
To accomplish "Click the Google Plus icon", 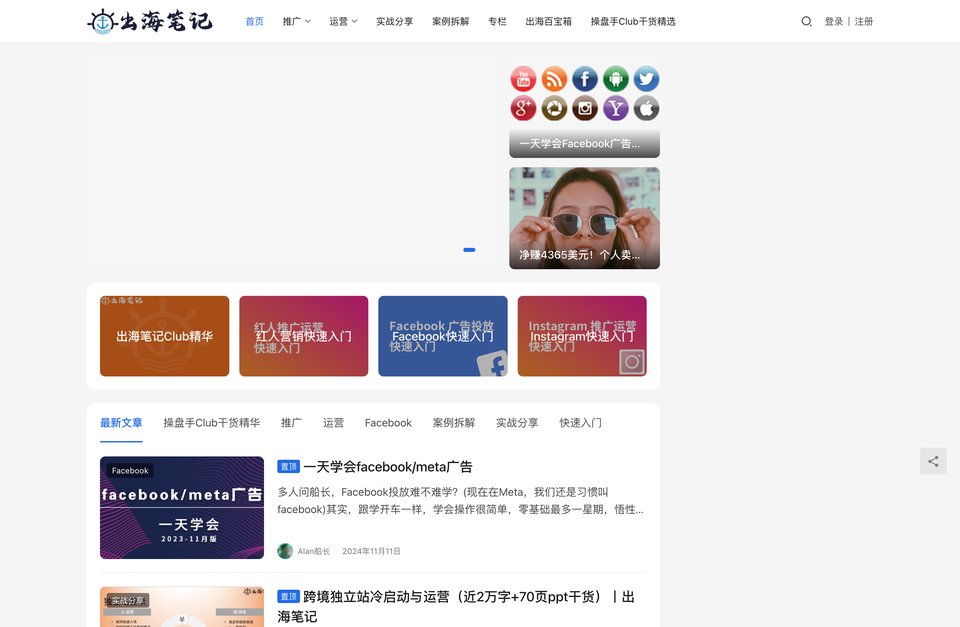I will pyautogui.click(x=523, y=108).
